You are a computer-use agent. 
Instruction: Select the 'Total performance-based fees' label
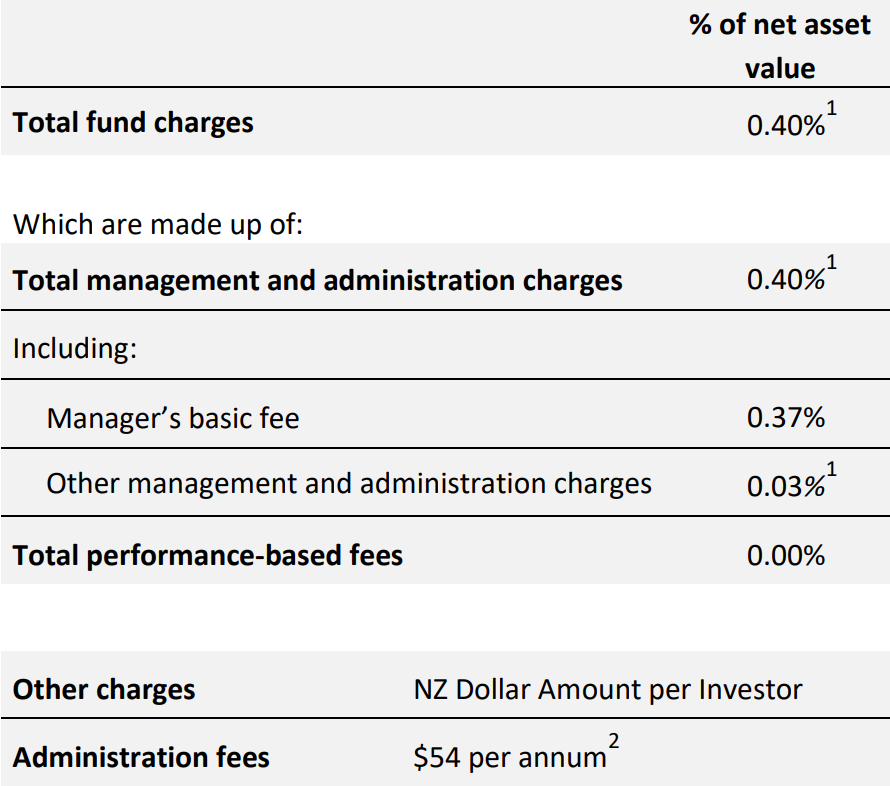point(208,554)
